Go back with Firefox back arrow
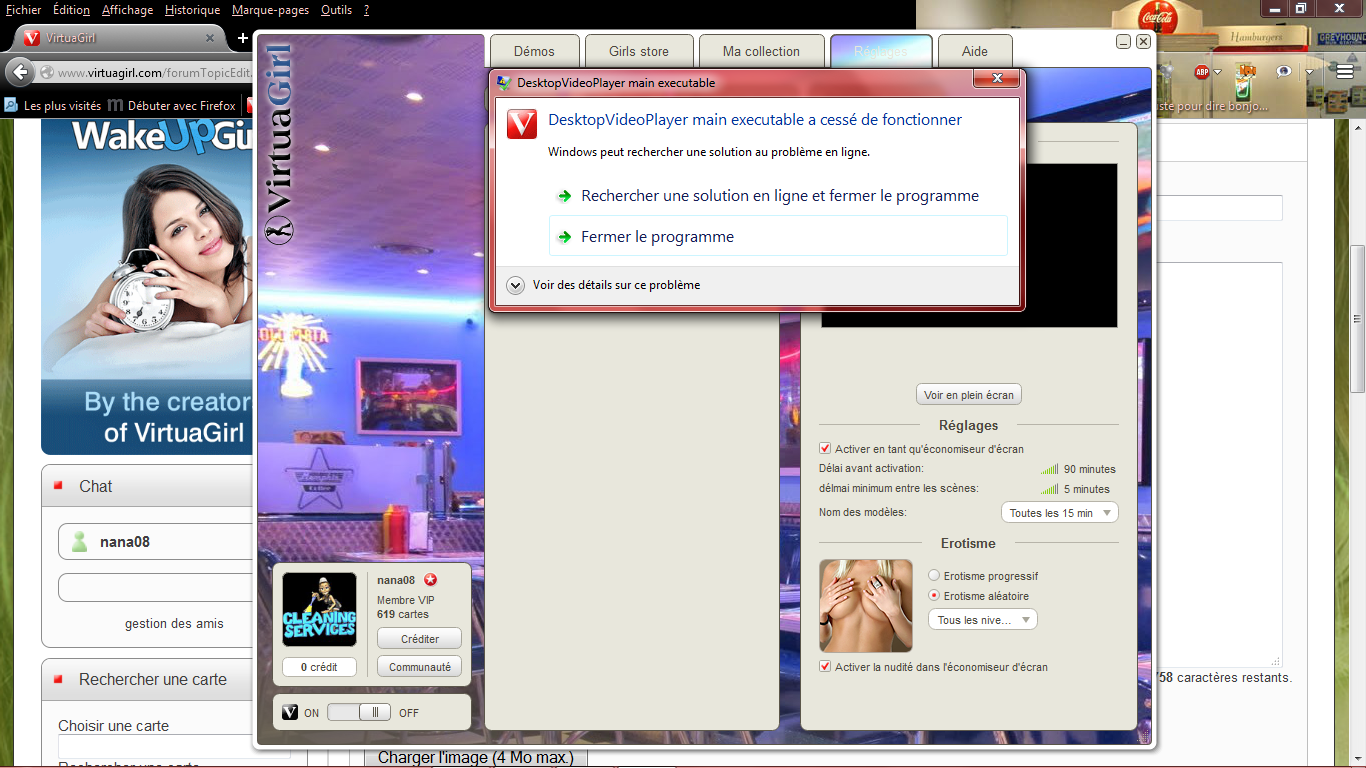This screenshot has width=1366, height=768. click(x=20, y=72)
